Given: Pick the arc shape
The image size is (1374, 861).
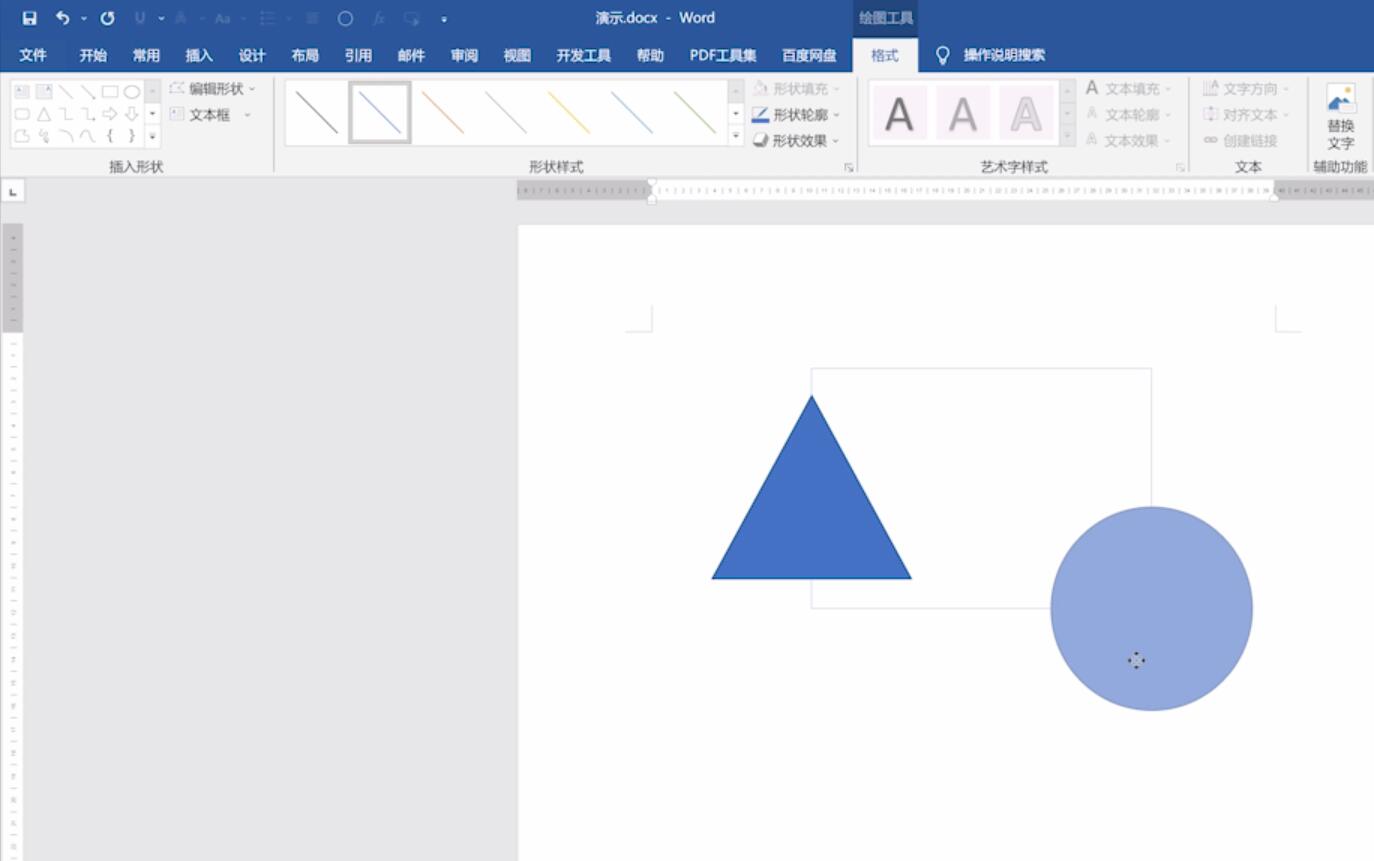Looking at the screenshot, I should [x=66, y=136].
